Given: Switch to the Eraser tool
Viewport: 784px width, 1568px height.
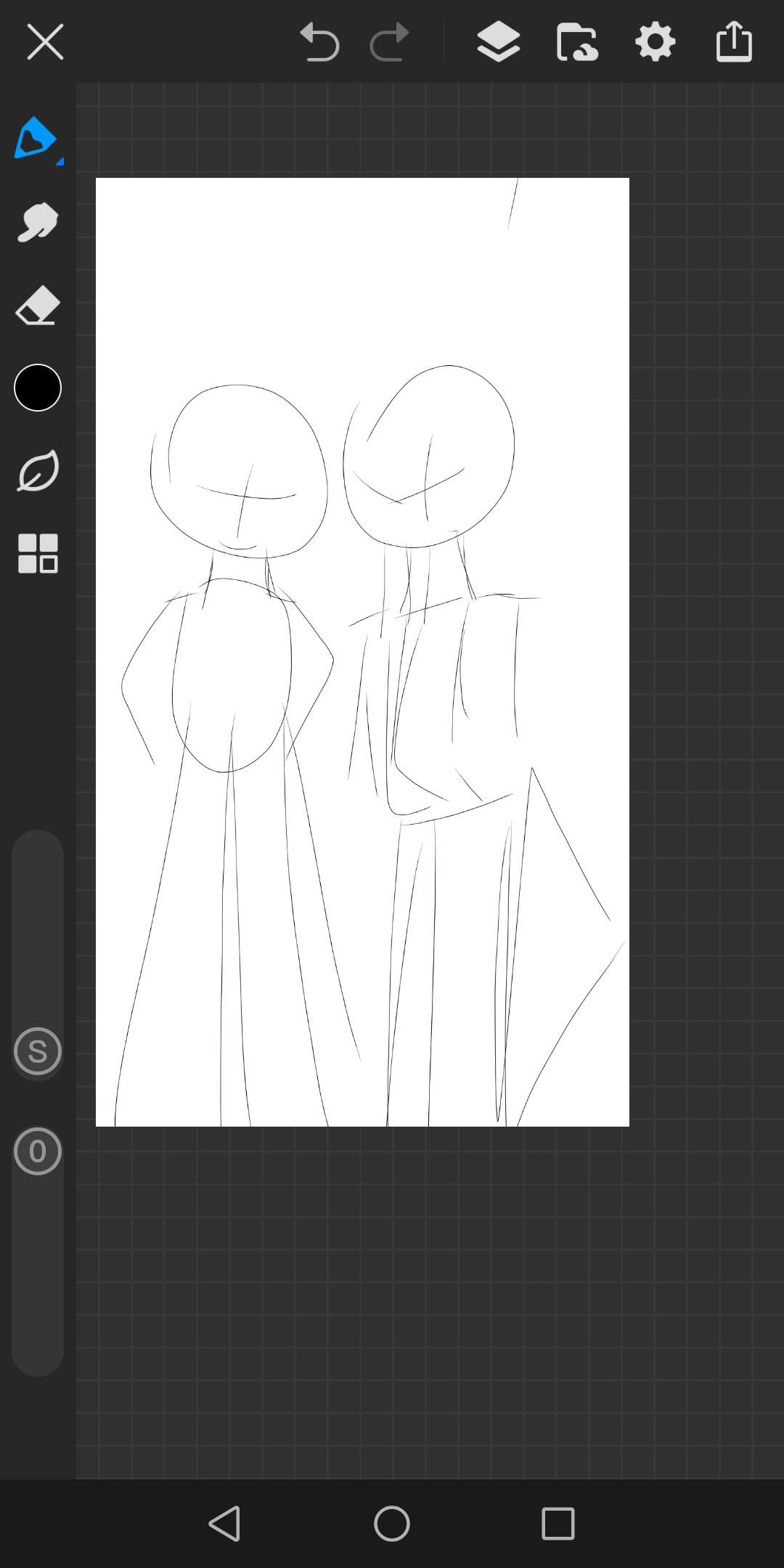Looking at the screenshot, I should 38,305.
